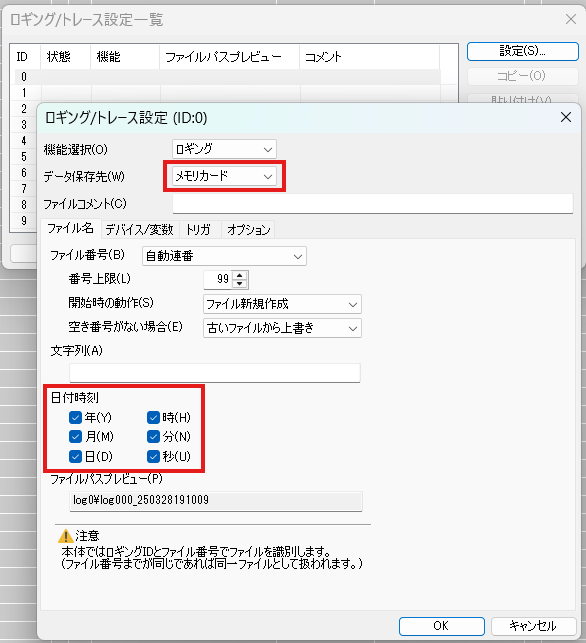Open the ファイル番号 dropdown showing 自動連番
586x643 pixels.
pyautogui.click(x=224, y=256)
